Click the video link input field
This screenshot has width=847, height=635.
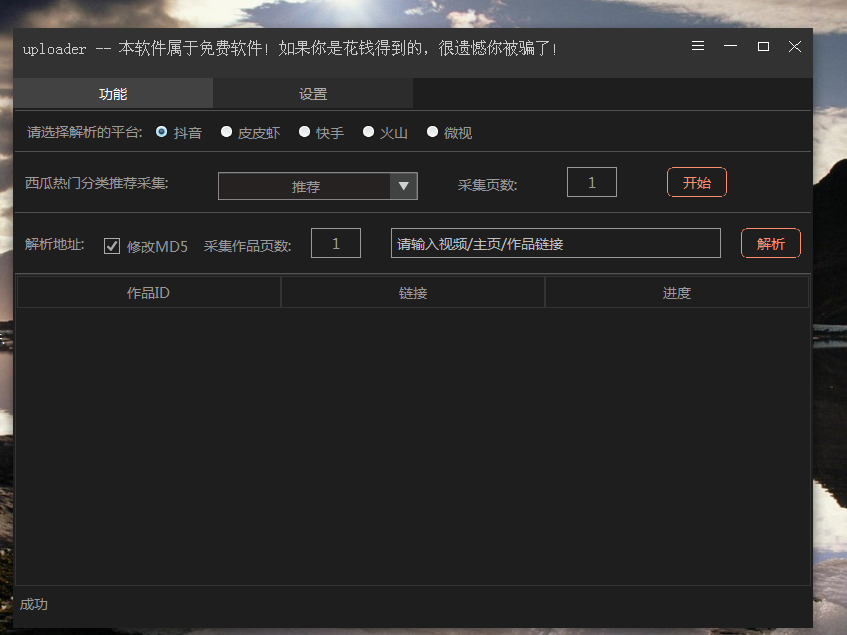tap(556, 244)
